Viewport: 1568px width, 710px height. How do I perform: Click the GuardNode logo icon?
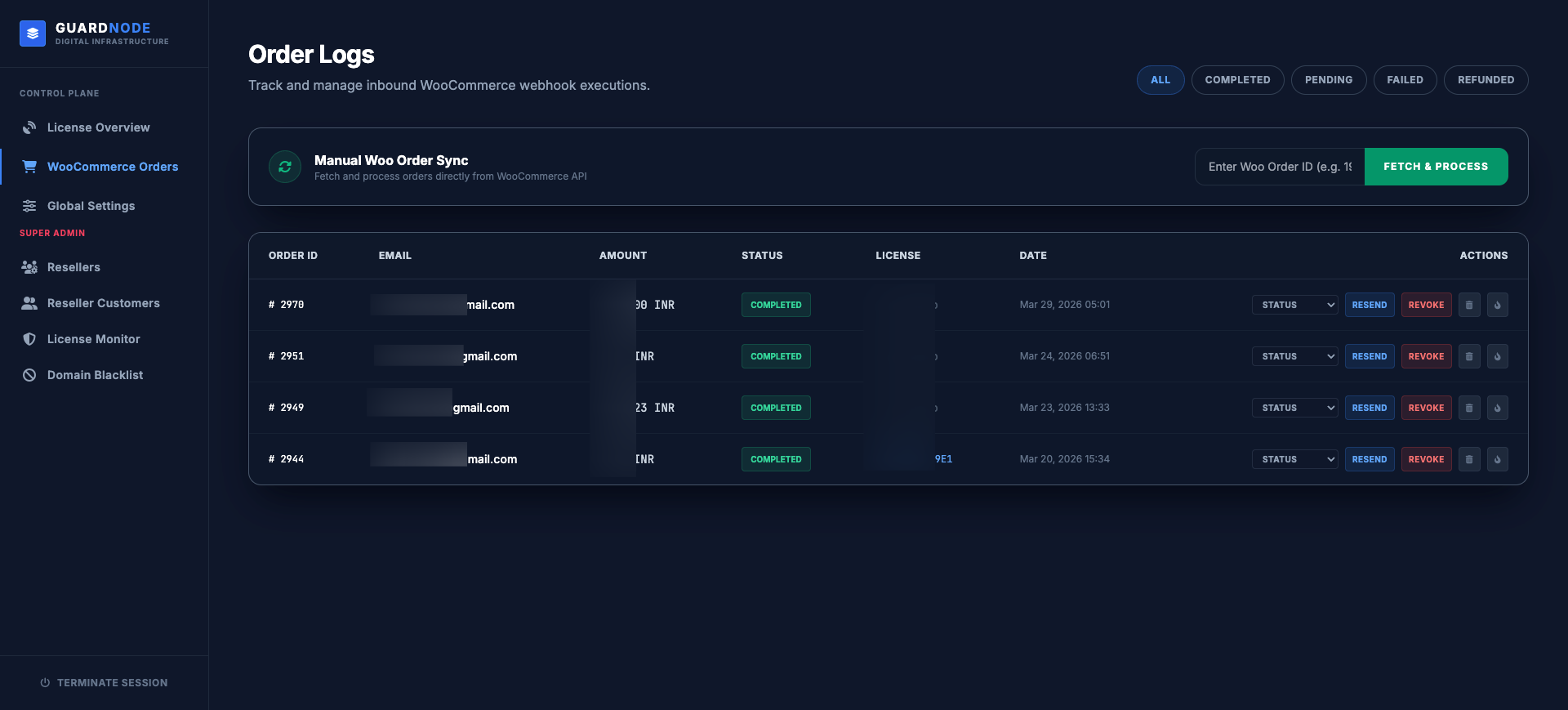point(33,33)
